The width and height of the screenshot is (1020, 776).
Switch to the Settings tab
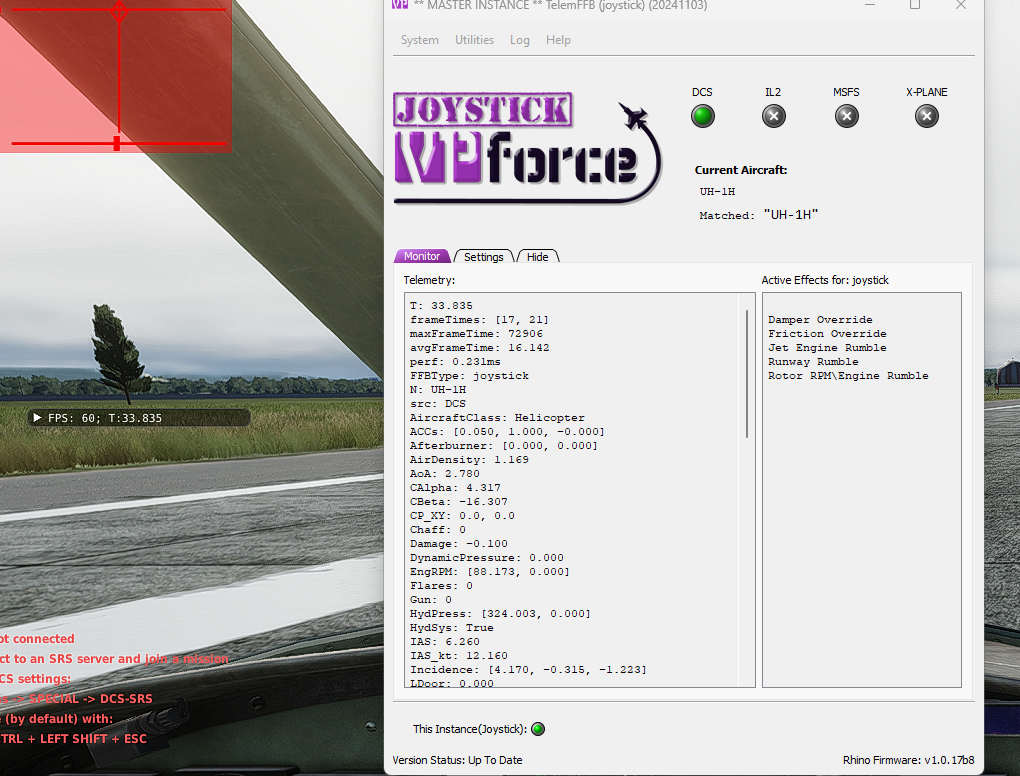pos(483,257)
